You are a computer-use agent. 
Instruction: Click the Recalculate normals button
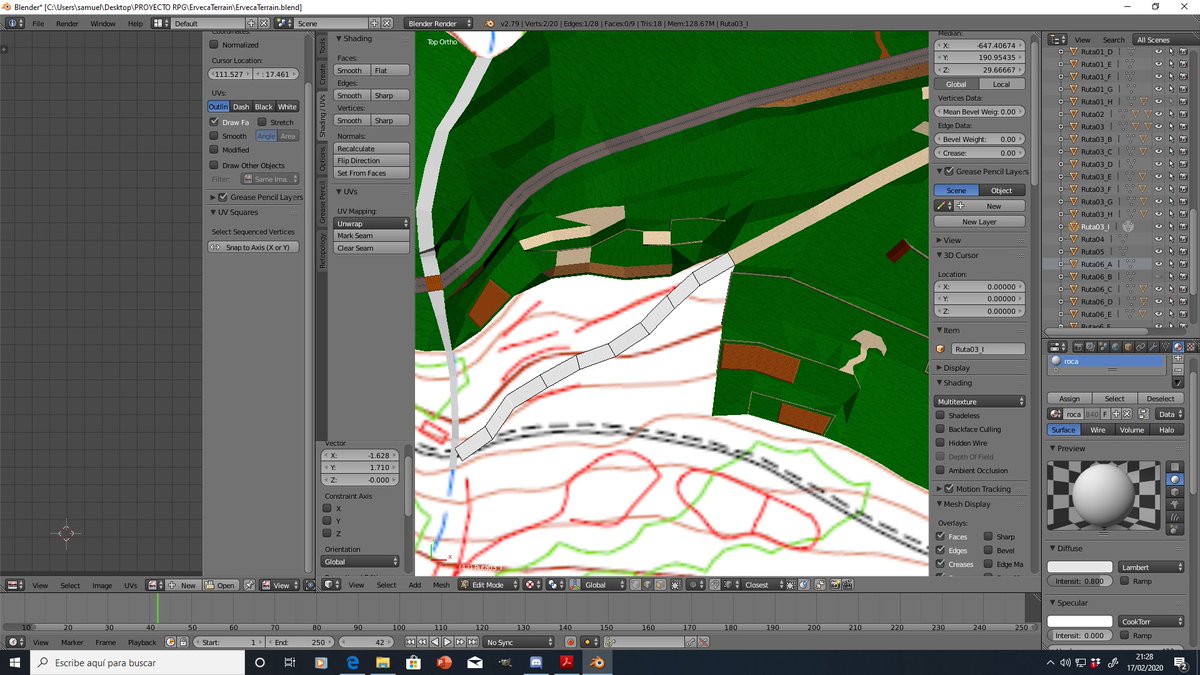(372, 148)
